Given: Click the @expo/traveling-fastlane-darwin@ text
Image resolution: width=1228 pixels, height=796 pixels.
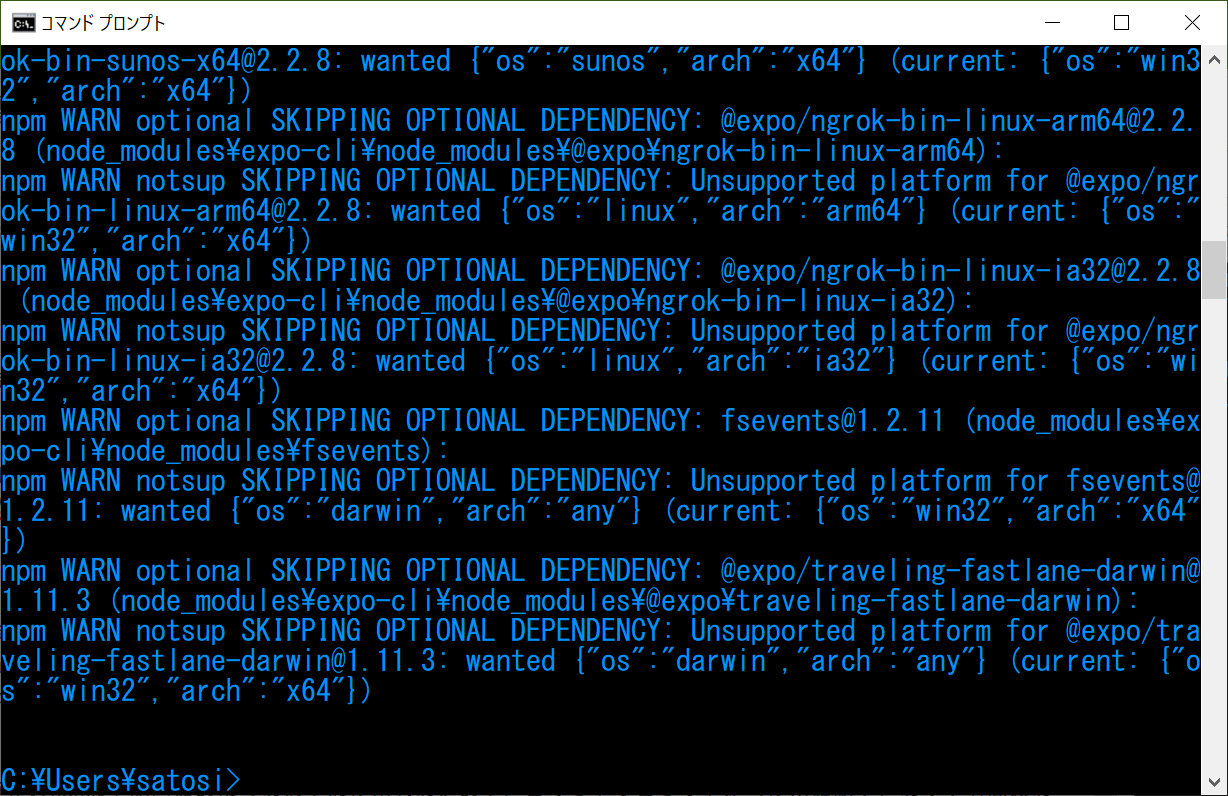Looking at the screenshot, I should coord(960,571).
